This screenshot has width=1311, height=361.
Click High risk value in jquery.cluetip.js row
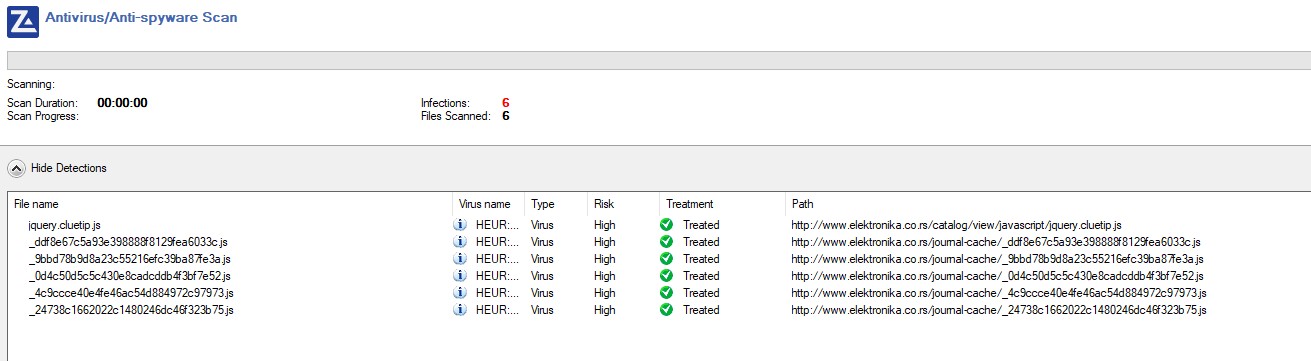pyautogui.click(x=604, y=225)
